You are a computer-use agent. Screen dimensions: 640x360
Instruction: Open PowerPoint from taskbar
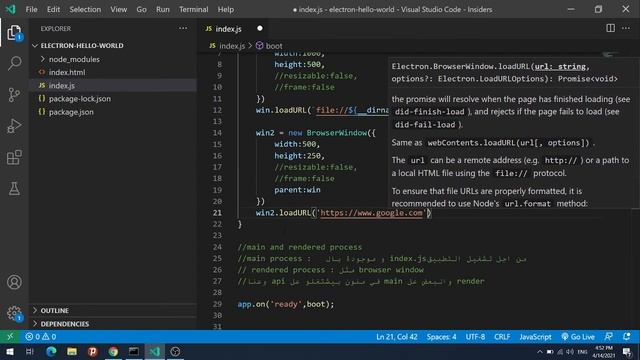tap(93, 351)
